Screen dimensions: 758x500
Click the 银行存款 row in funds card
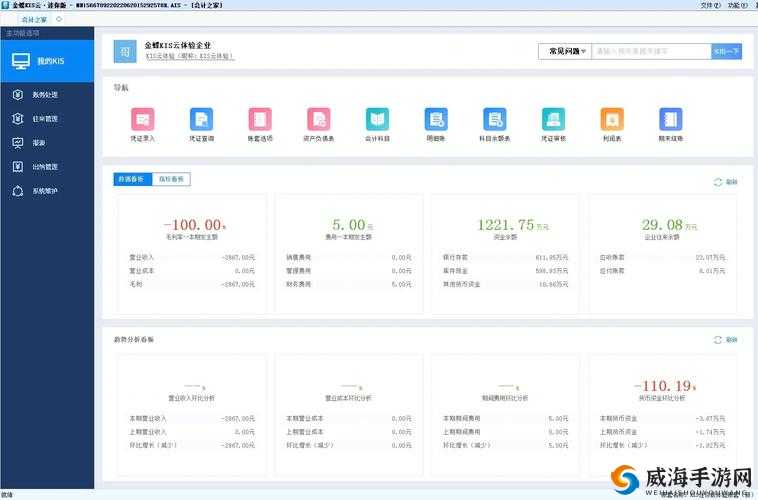click(506, 258)
